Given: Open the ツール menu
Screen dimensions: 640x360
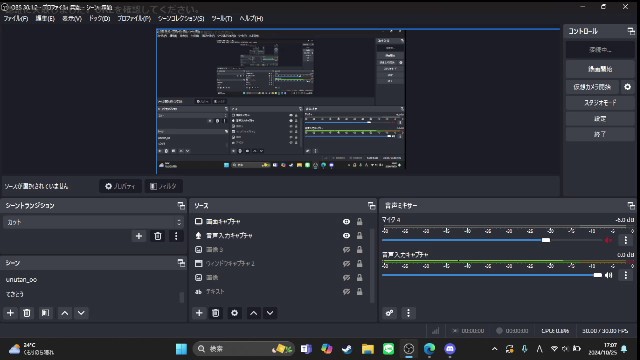Looking at the screenshot, I should (222, 18).
